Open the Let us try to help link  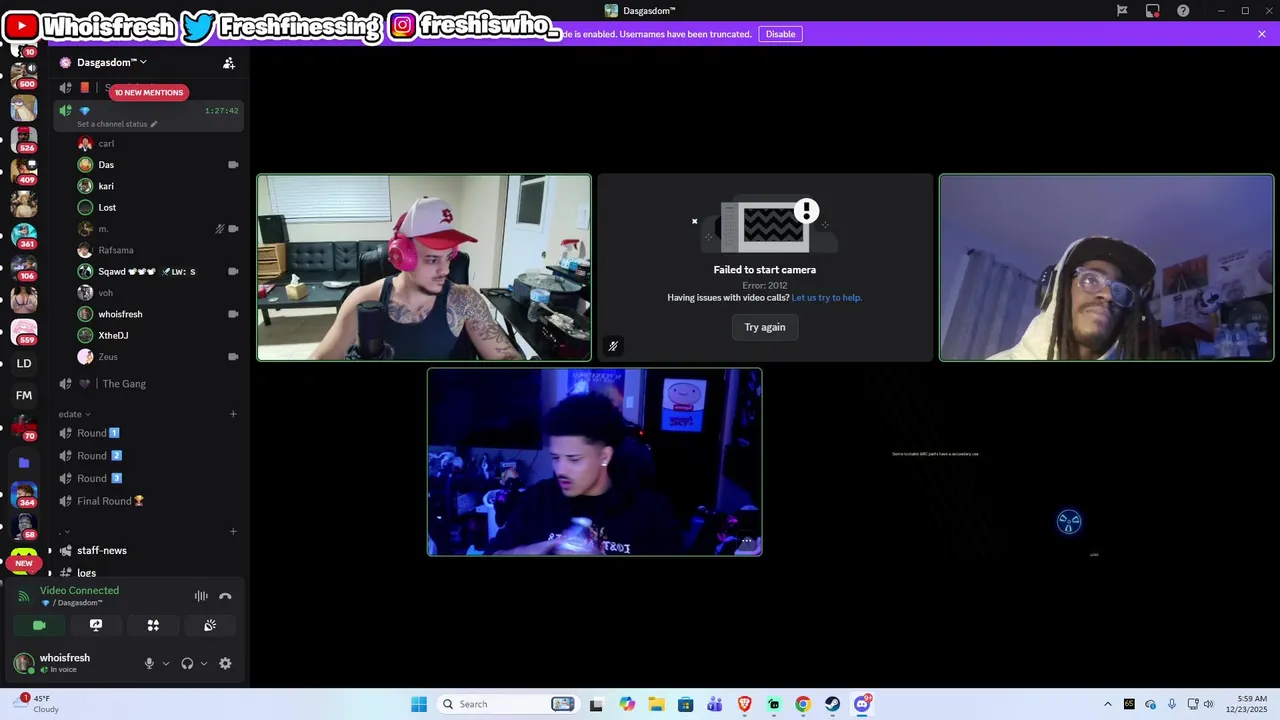click(x=826, y=298)
